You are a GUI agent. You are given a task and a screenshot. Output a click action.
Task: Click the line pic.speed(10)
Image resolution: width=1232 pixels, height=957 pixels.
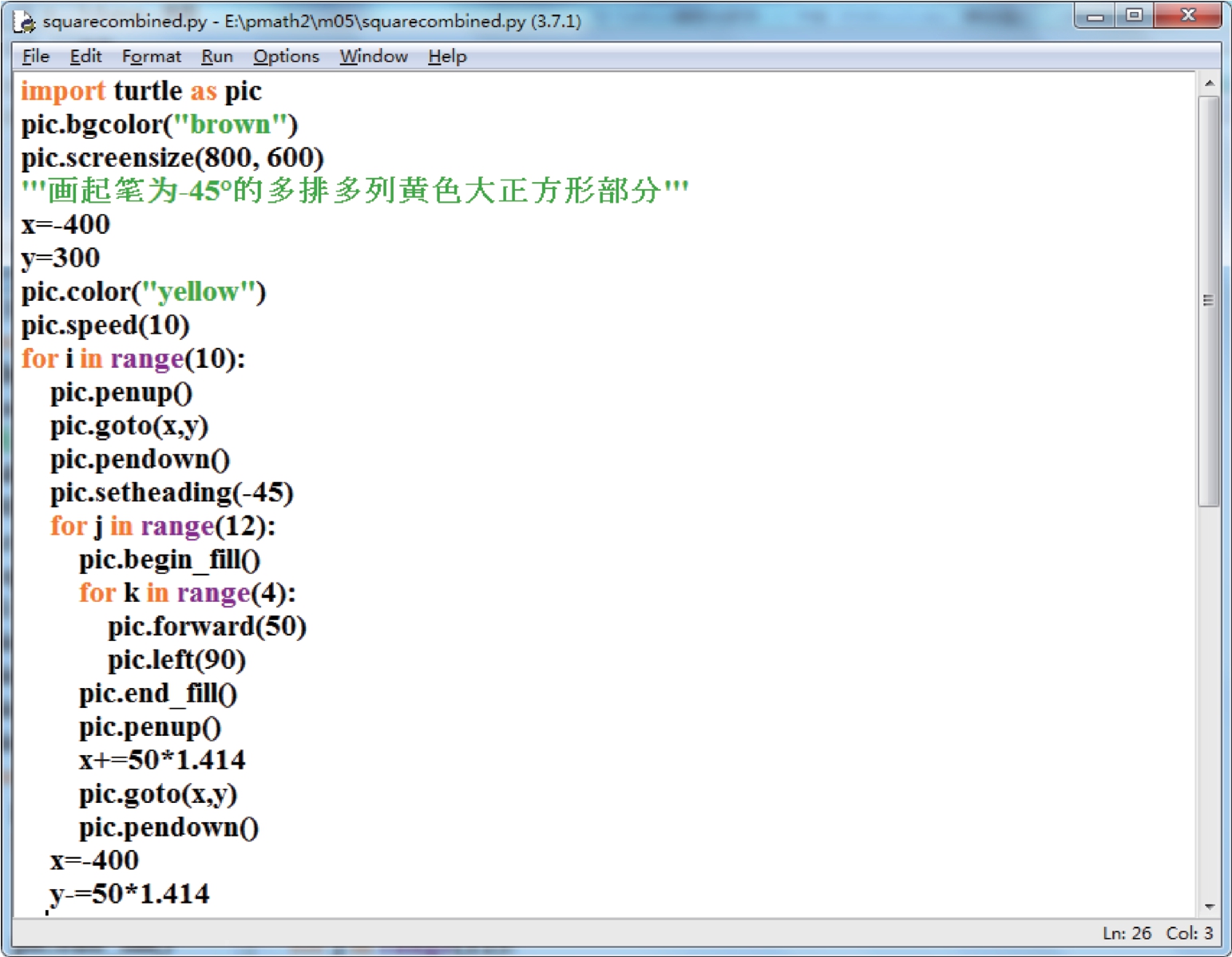pos(105,326)
